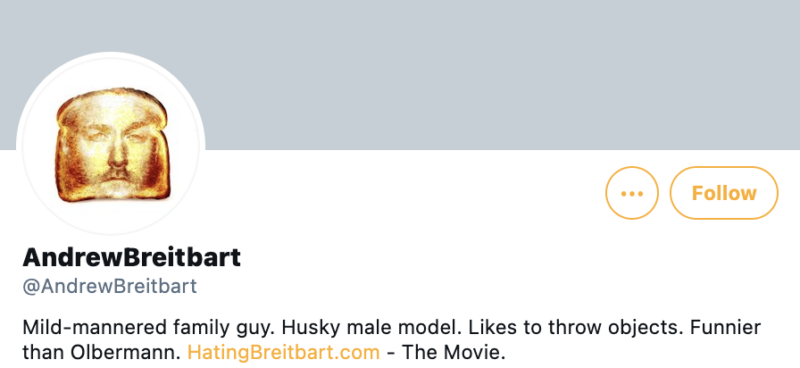Click the @AndrewBreitbart handle text
The image size is (800, 368).
point(110,286)
